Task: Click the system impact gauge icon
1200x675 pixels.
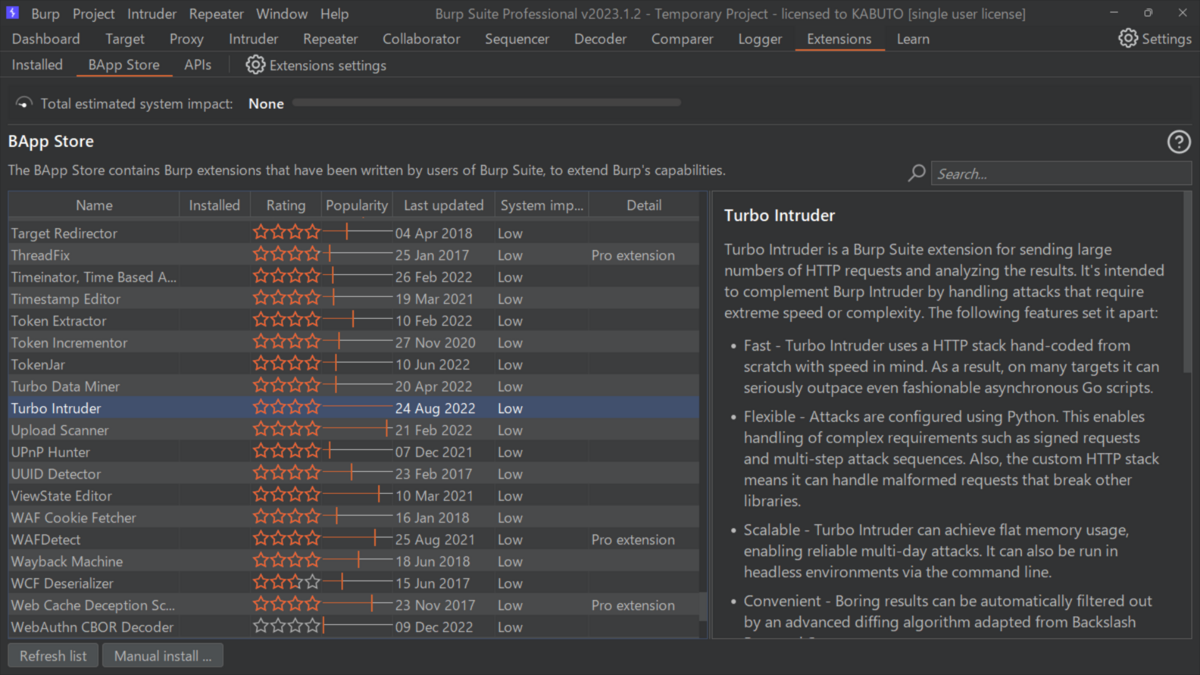Action: pyautogui.click(x=22, y=101)
